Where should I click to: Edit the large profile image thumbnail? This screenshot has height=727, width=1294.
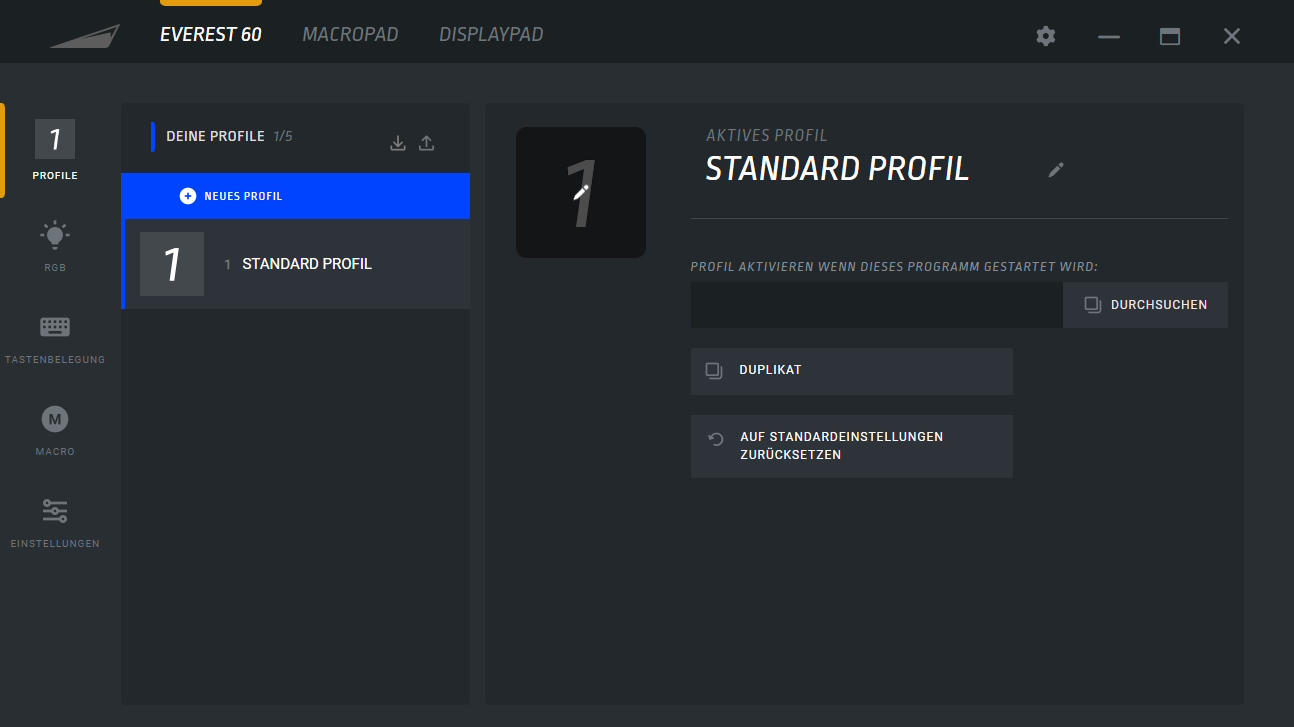tap(581, 192)
